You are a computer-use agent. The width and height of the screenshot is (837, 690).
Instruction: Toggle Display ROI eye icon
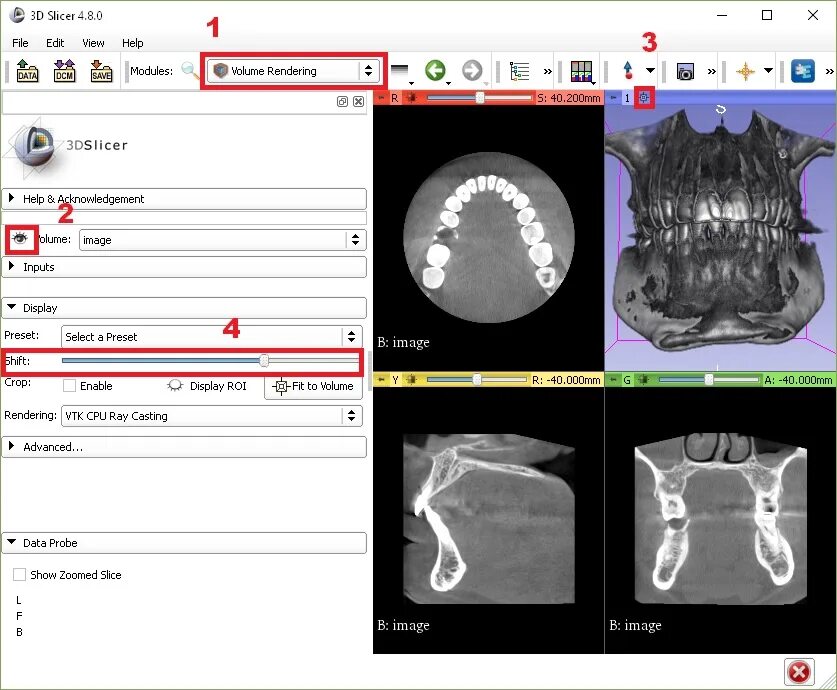pos(175,385)
